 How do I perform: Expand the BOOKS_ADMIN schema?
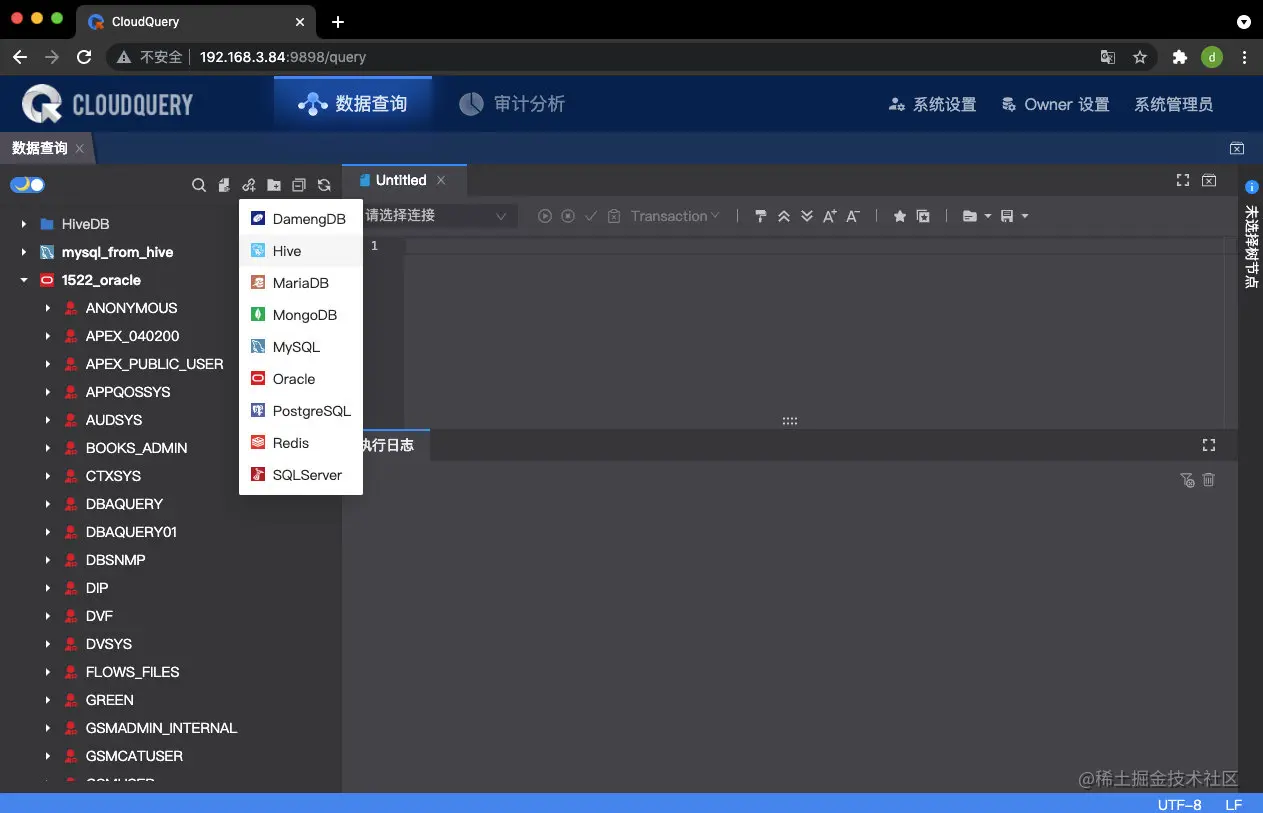click(x=48, y=448)
